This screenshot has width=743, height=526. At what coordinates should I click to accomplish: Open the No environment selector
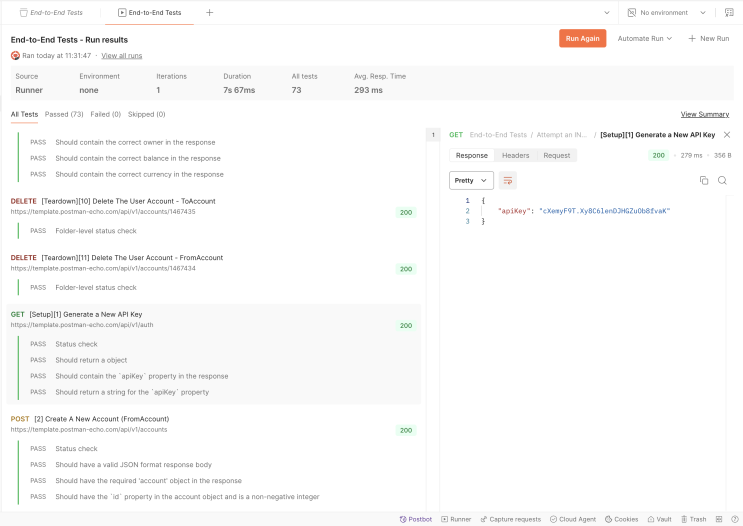click(x=666, y=13)
